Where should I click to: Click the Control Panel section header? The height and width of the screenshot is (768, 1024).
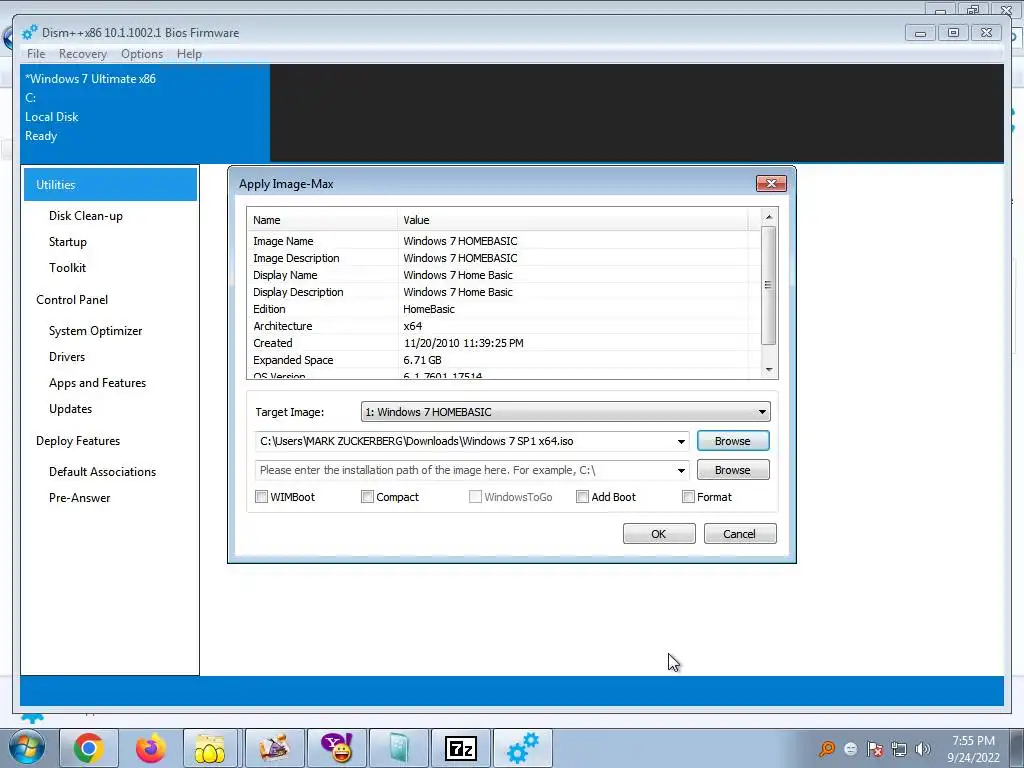click(72, 300)
